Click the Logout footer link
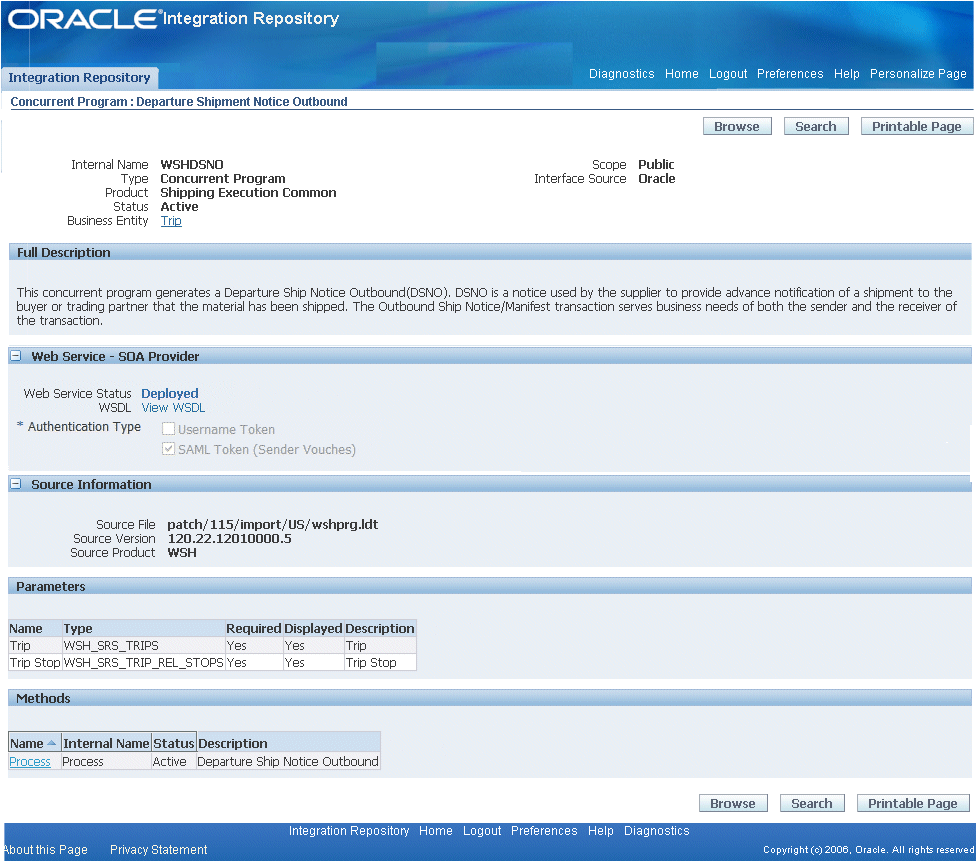The height and width of the screenshot is (862, 976). pyautogui.click(x=482, y=831)
